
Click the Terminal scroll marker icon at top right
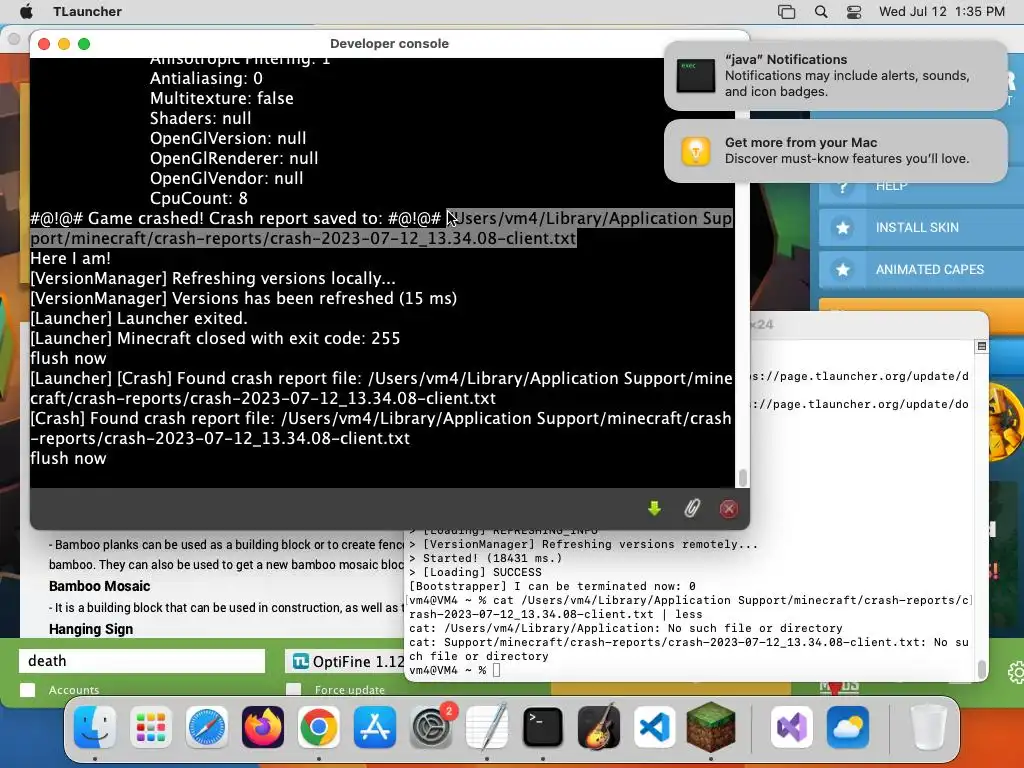(981, 346)
